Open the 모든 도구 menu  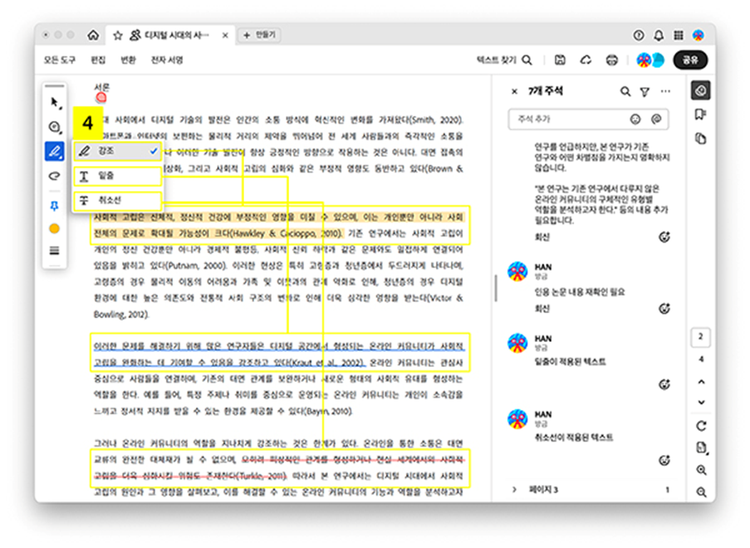(x=60, y=60)
